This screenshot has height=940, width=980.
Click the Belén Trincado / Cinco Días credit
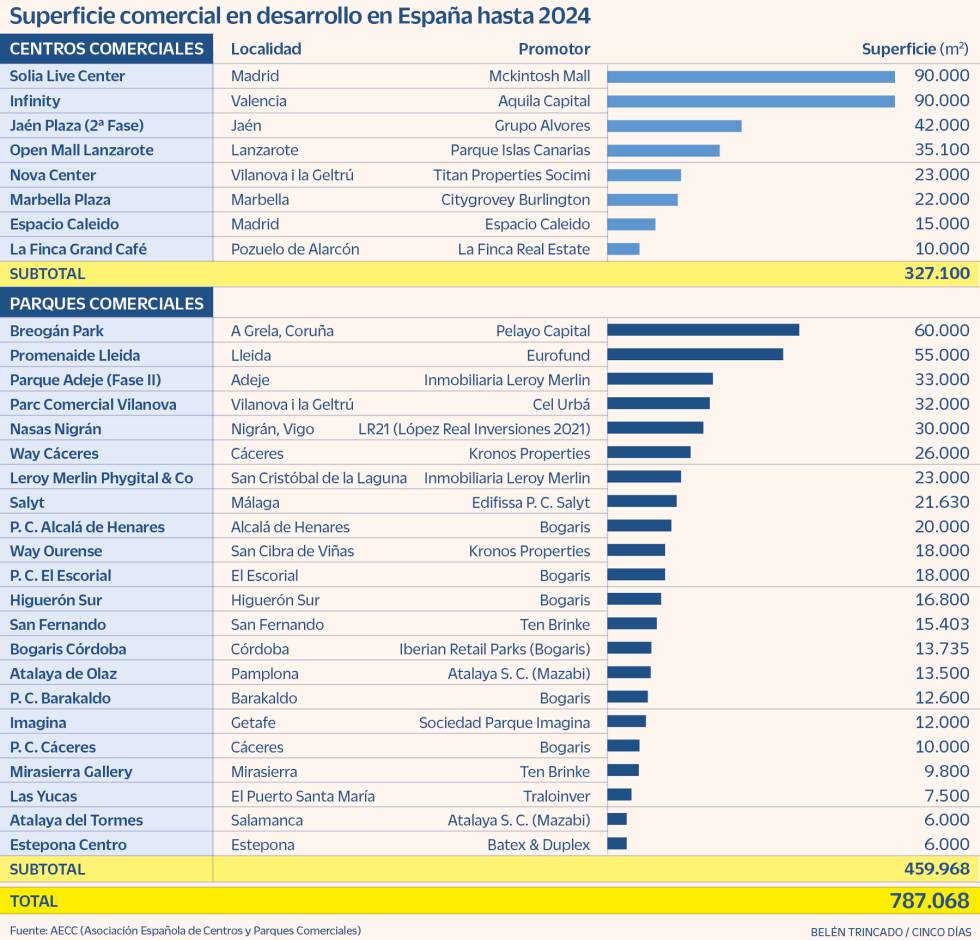(x=891, y=932)
